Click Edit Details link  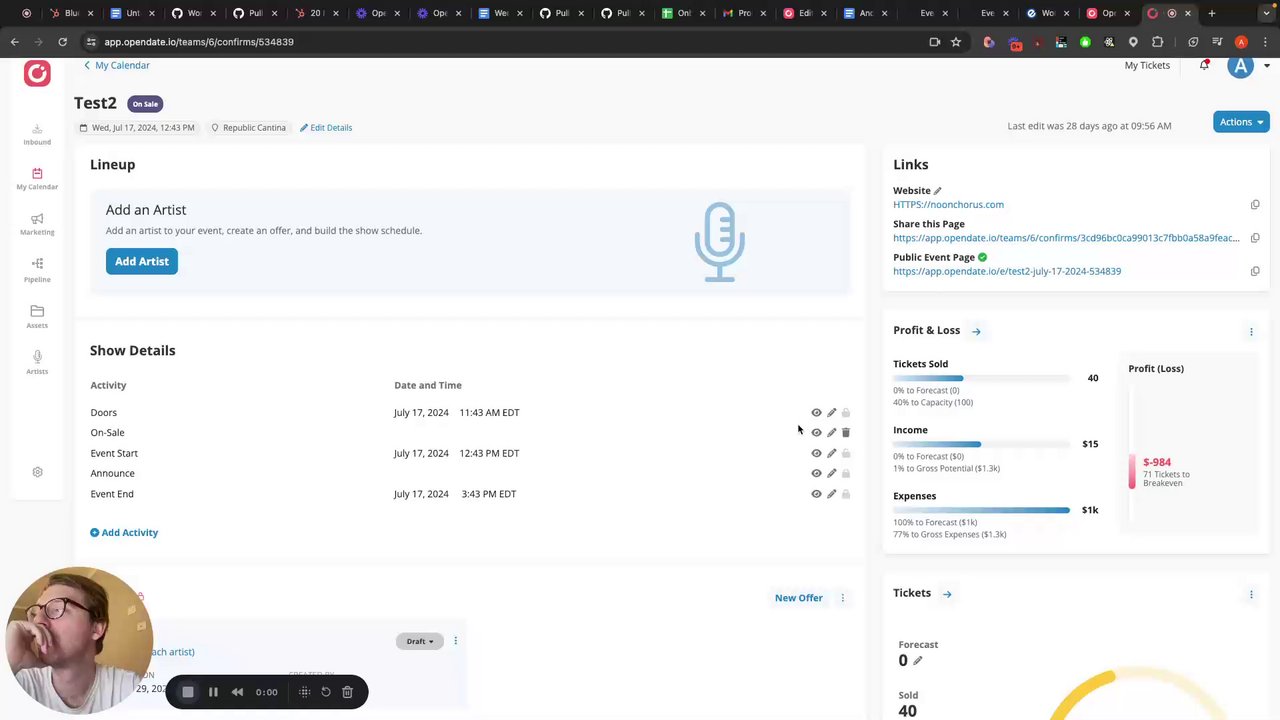[x=326, y=128]
